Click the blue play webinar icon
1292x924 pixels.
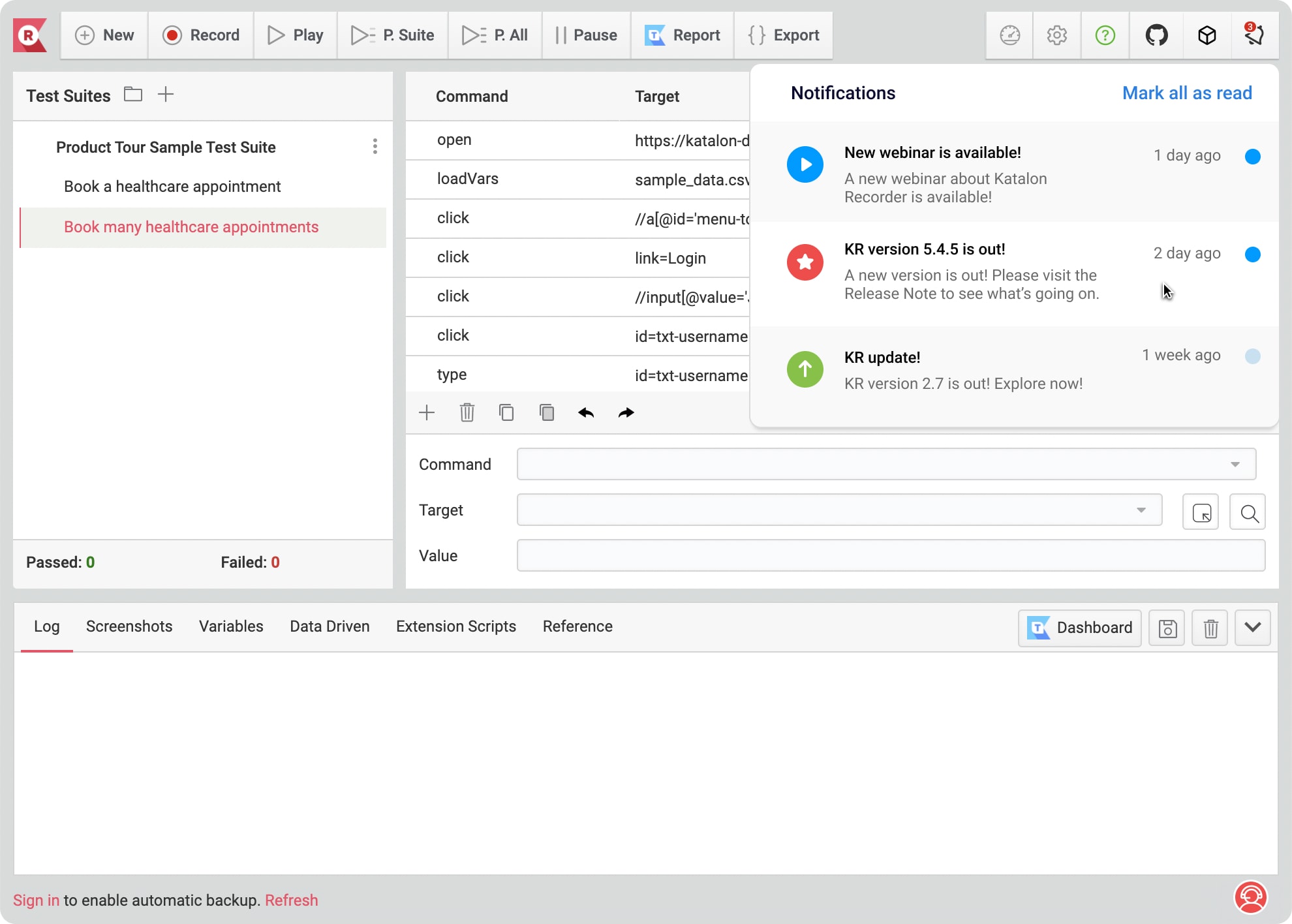click(805, 164)
